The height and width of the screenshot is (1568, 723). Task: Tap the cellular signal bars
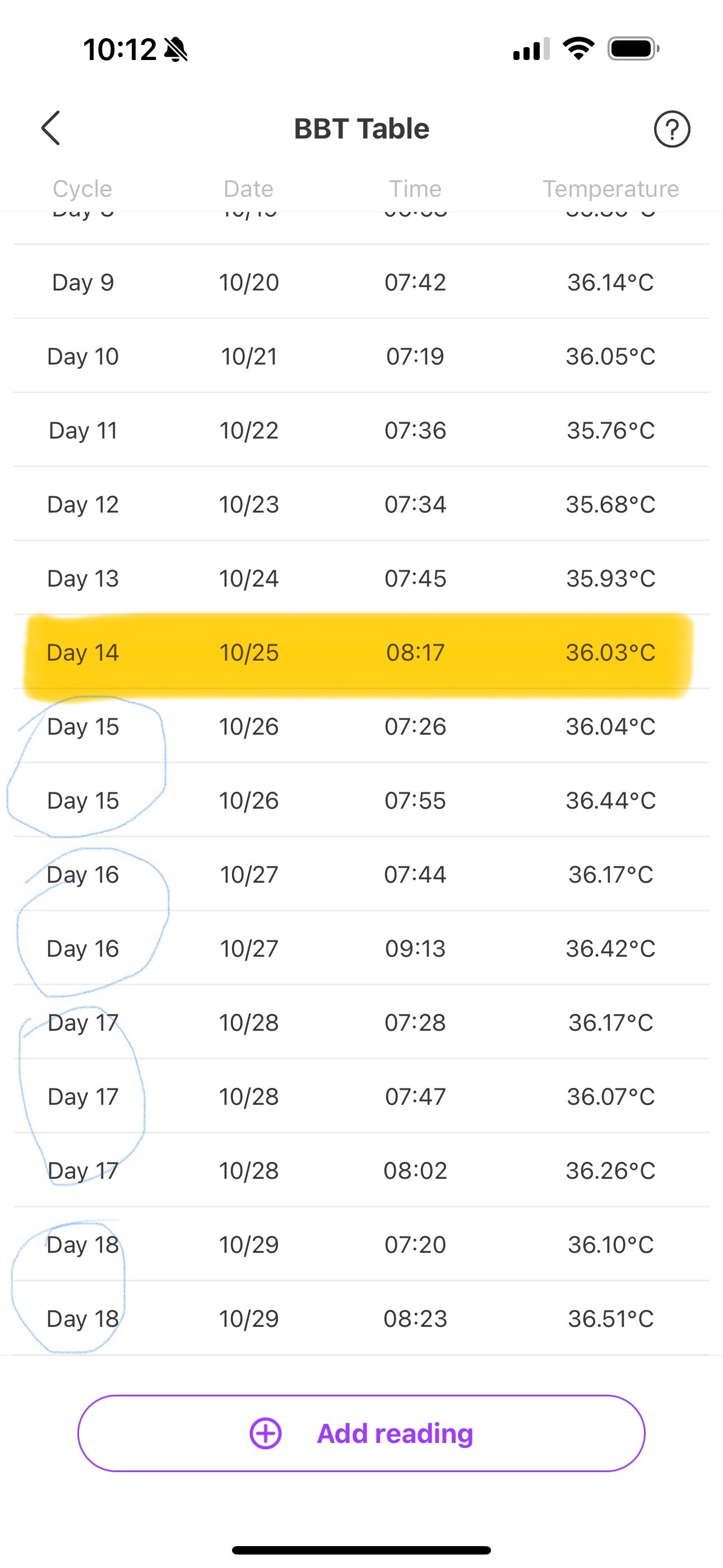[531, 49]
